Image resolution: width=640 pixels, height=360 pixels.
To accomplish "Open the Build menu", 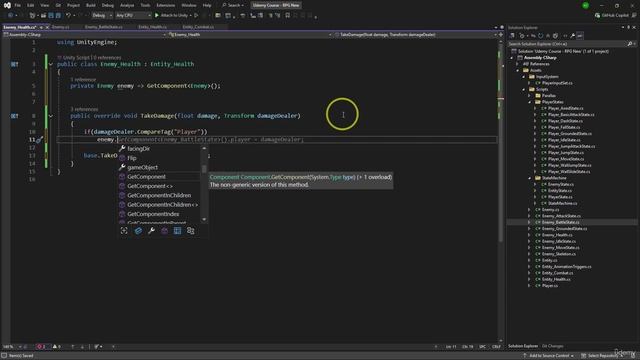I will 91,5.
